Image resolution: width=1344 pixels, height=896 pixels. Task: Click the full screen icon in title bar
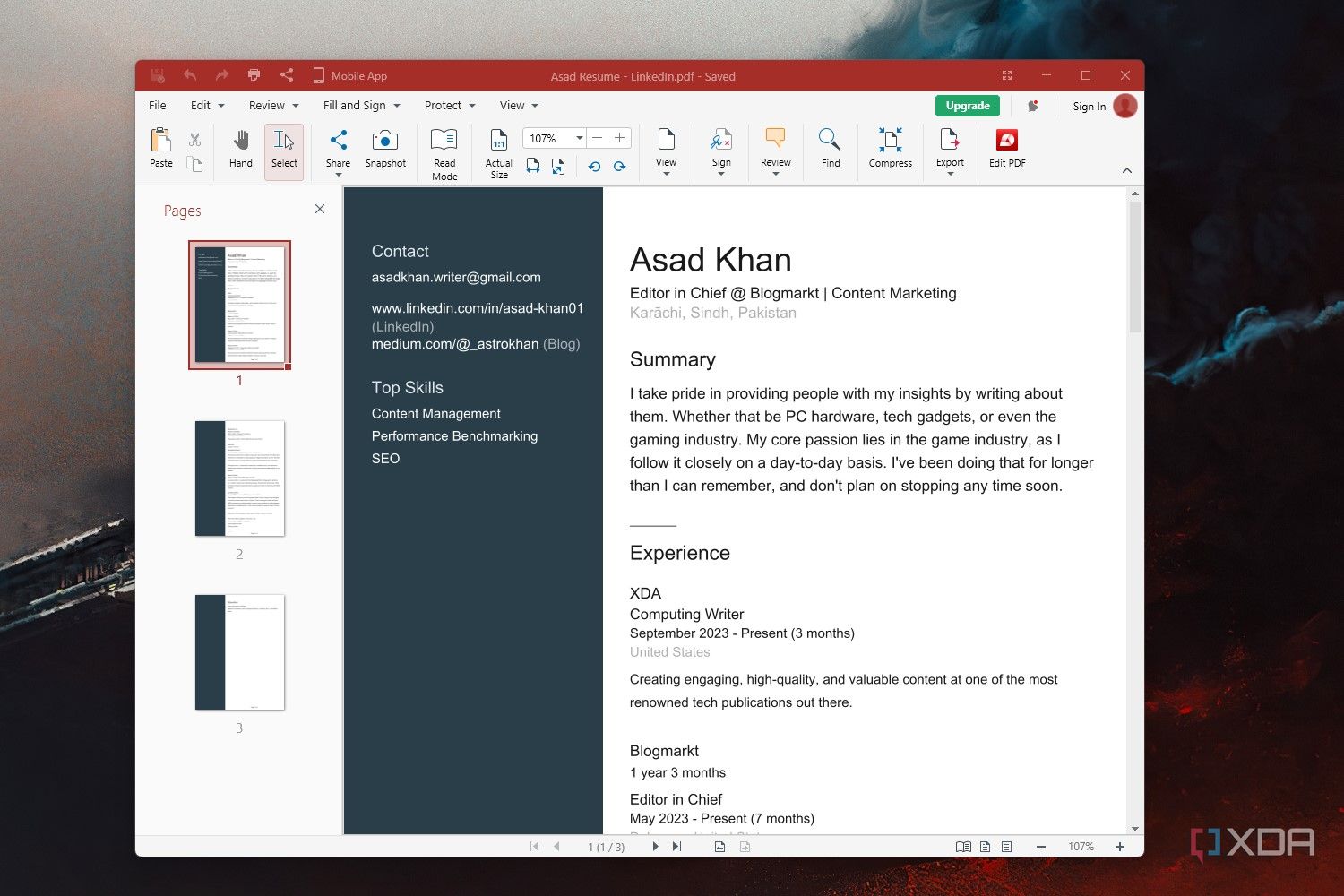(1007, 76)
